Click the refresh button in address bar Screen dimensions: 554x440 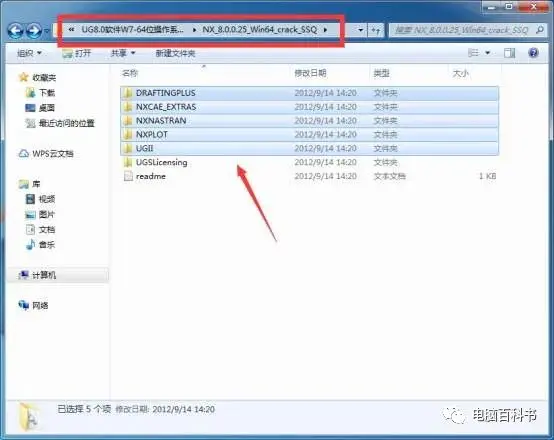point(375,30)
